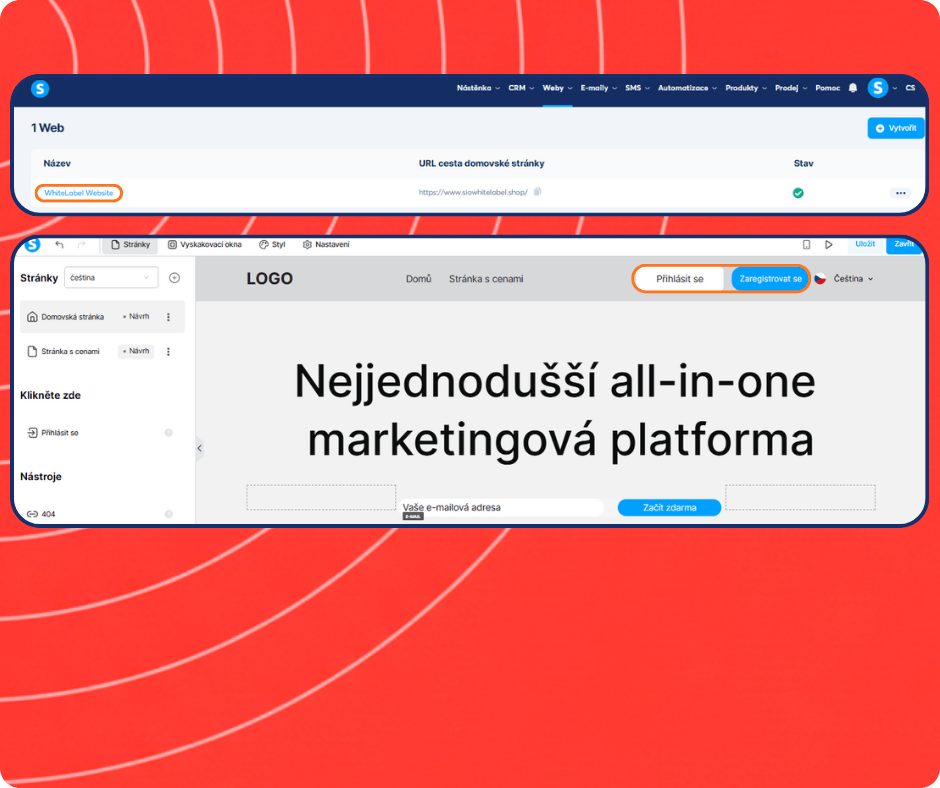Open the Produkty menu
Screen dimensions: 940x788
[746, 88]
